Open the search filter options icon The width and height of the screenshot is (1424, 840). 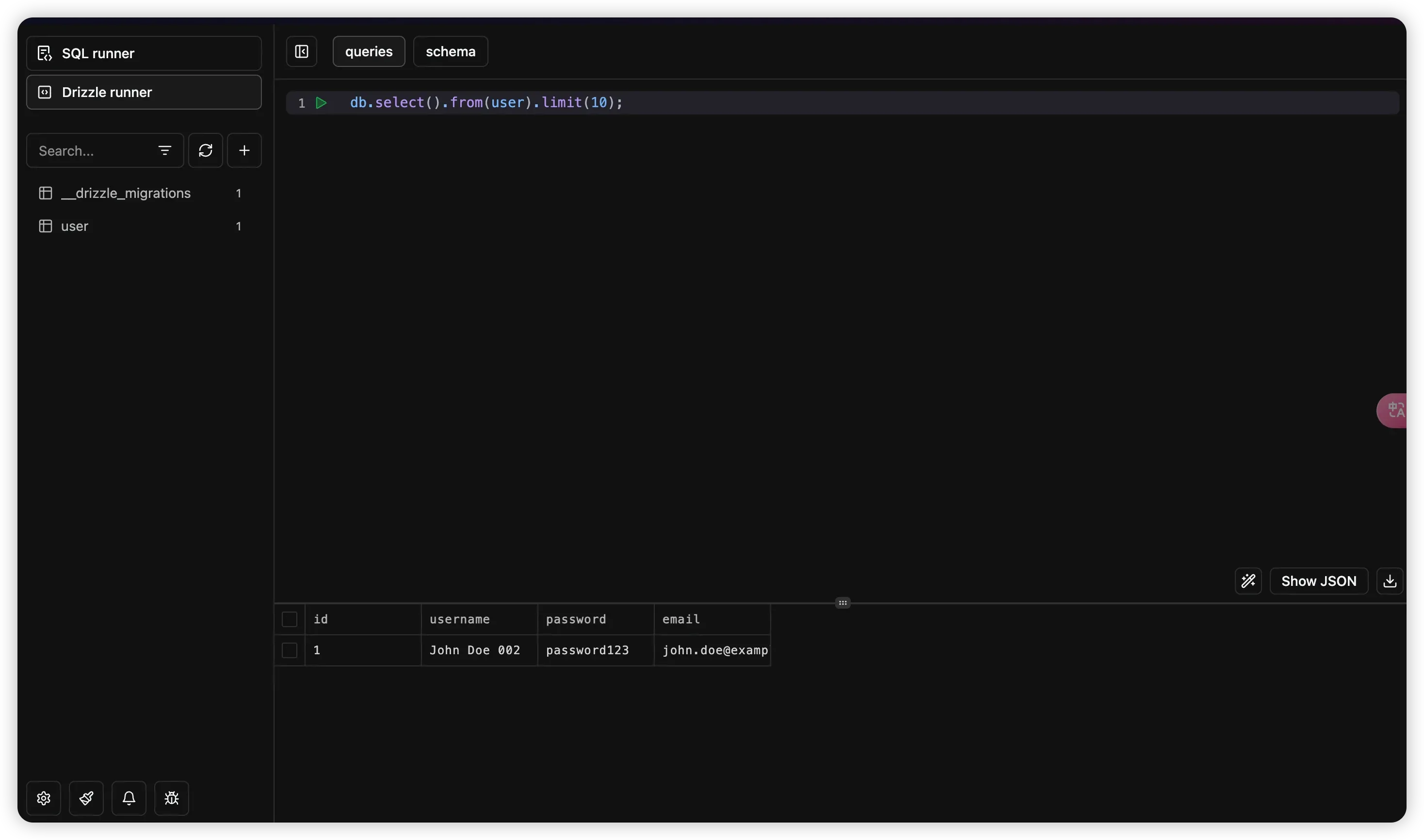(x=165, y=150)
